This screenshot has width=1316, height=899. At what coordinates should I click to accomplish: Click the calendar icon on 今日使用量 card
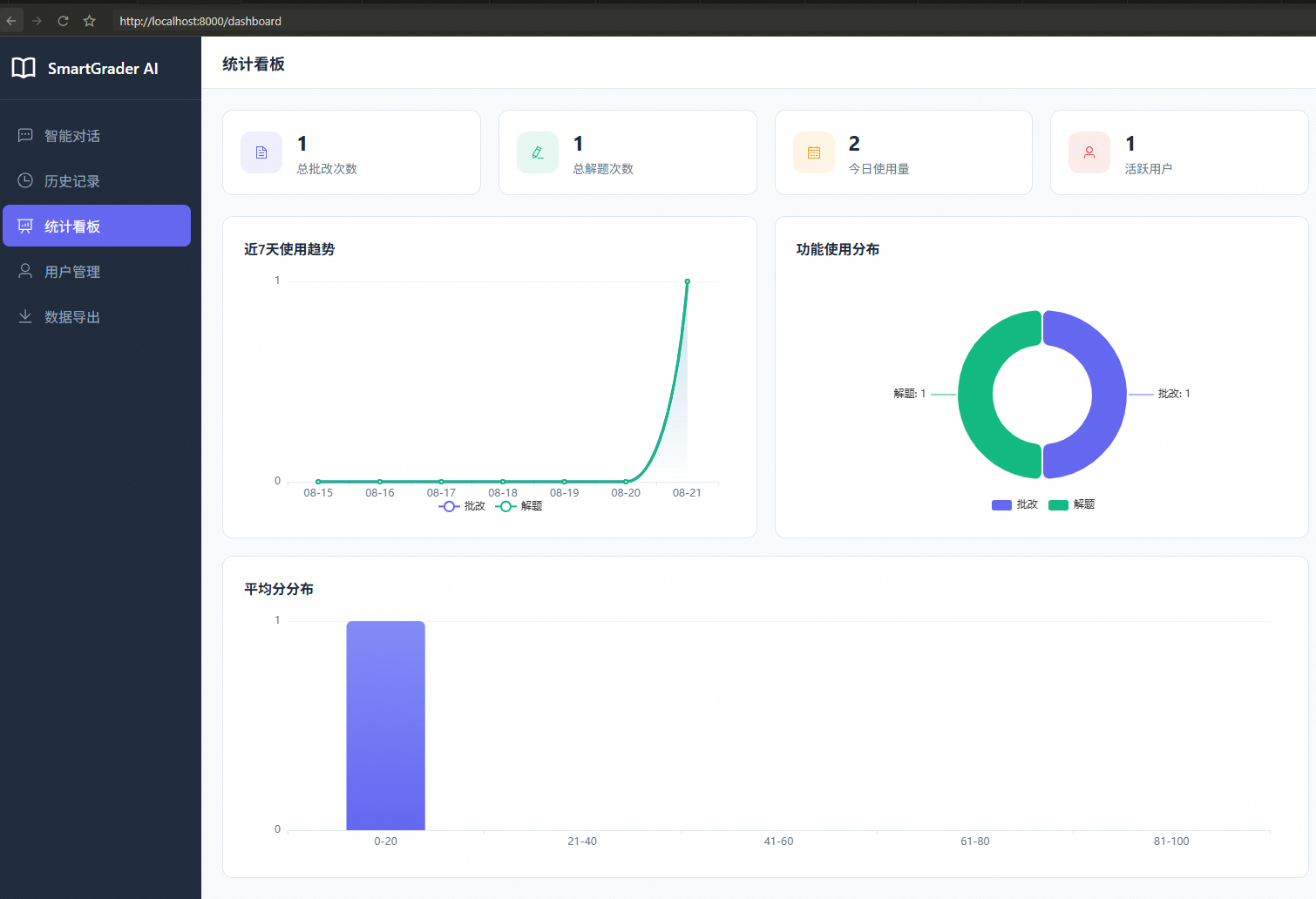coord(814,152)
